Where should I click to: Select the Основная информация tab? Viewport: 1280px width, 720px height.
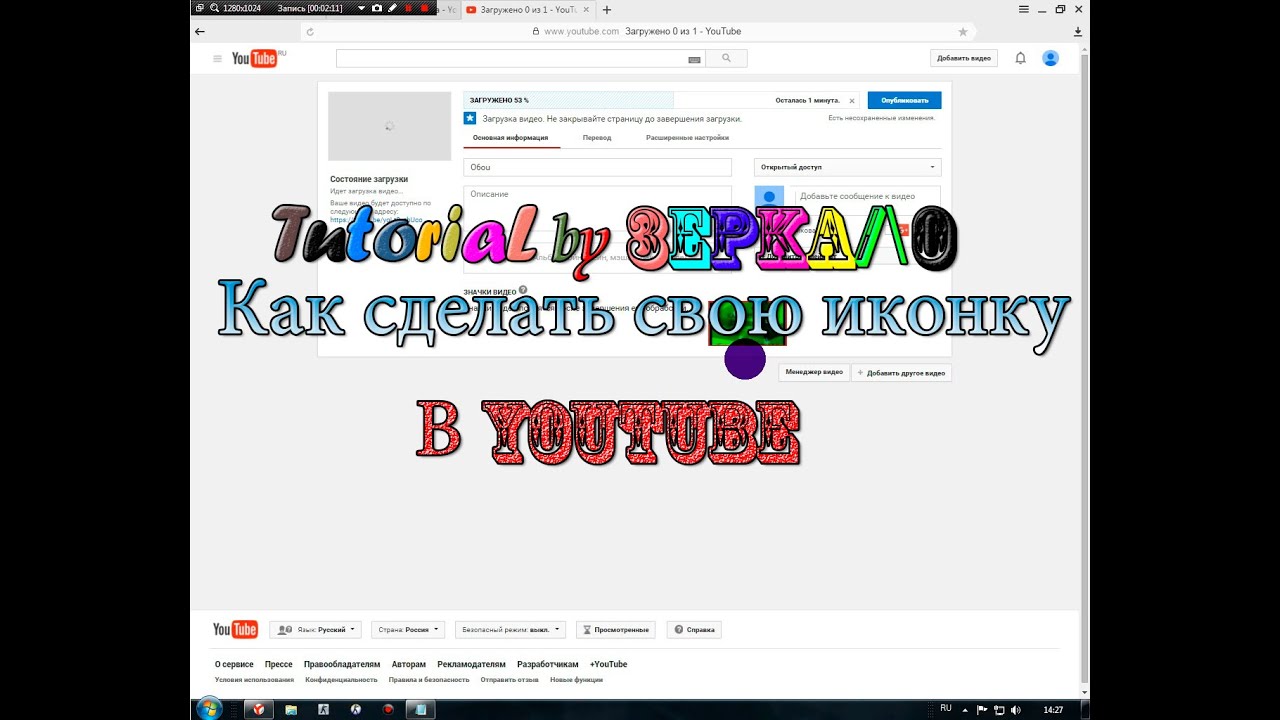click(x=510, y=138)
